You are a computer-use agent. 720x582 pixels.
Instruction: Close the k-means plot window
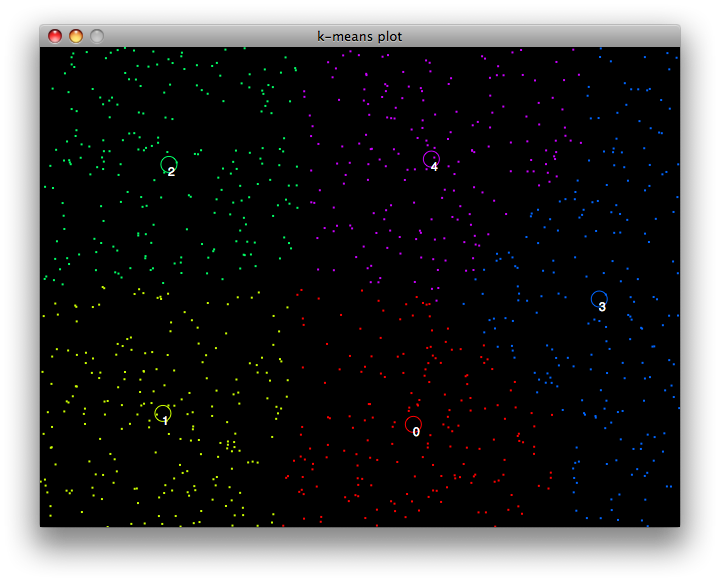(55, 36)
